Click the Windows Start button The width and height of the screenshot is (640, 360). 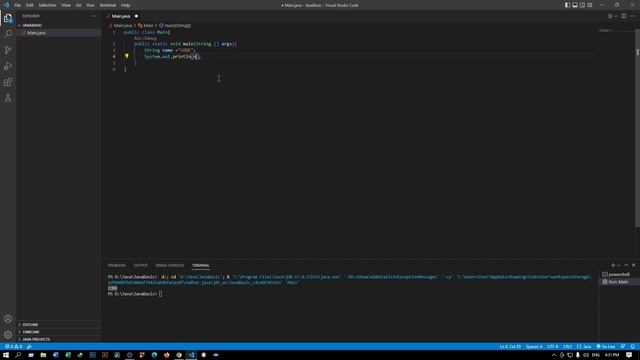6,355
